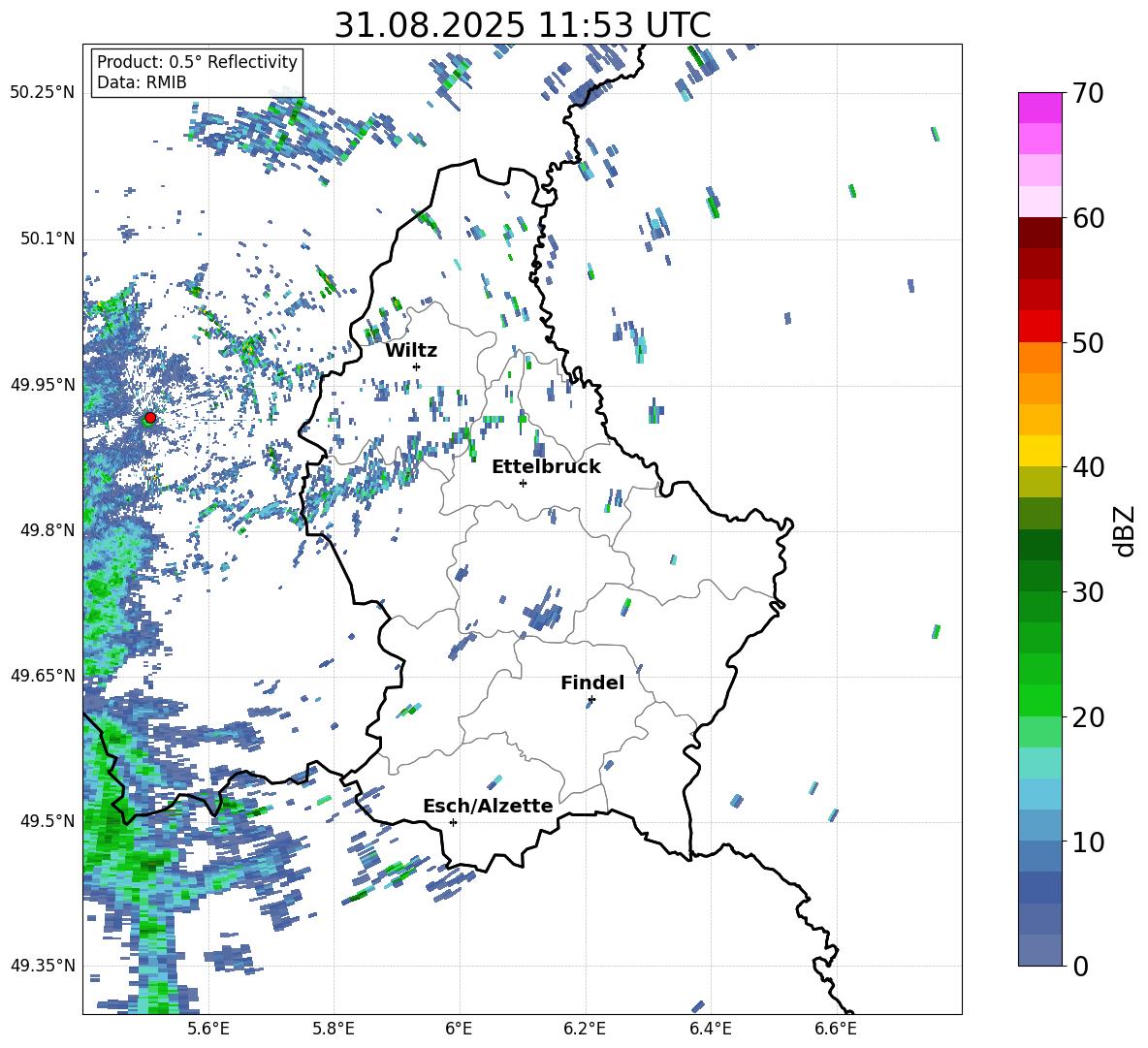Pick the yellow 40 dBZ colorbar swatch
The height and width of the screenshot is (1048, 1148).
[x=1039, y=451]
